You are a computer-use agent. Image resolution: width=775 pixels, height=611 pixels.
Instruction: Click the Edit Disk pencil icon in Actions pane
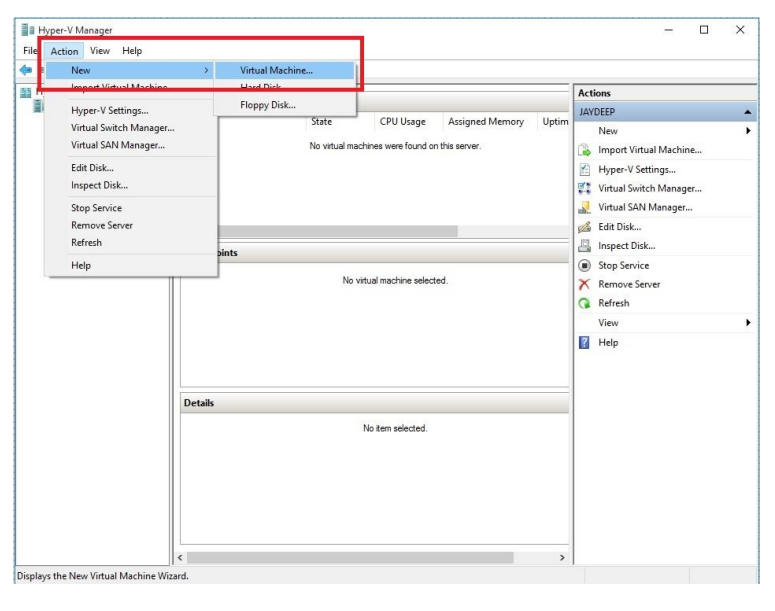[585, 227]
